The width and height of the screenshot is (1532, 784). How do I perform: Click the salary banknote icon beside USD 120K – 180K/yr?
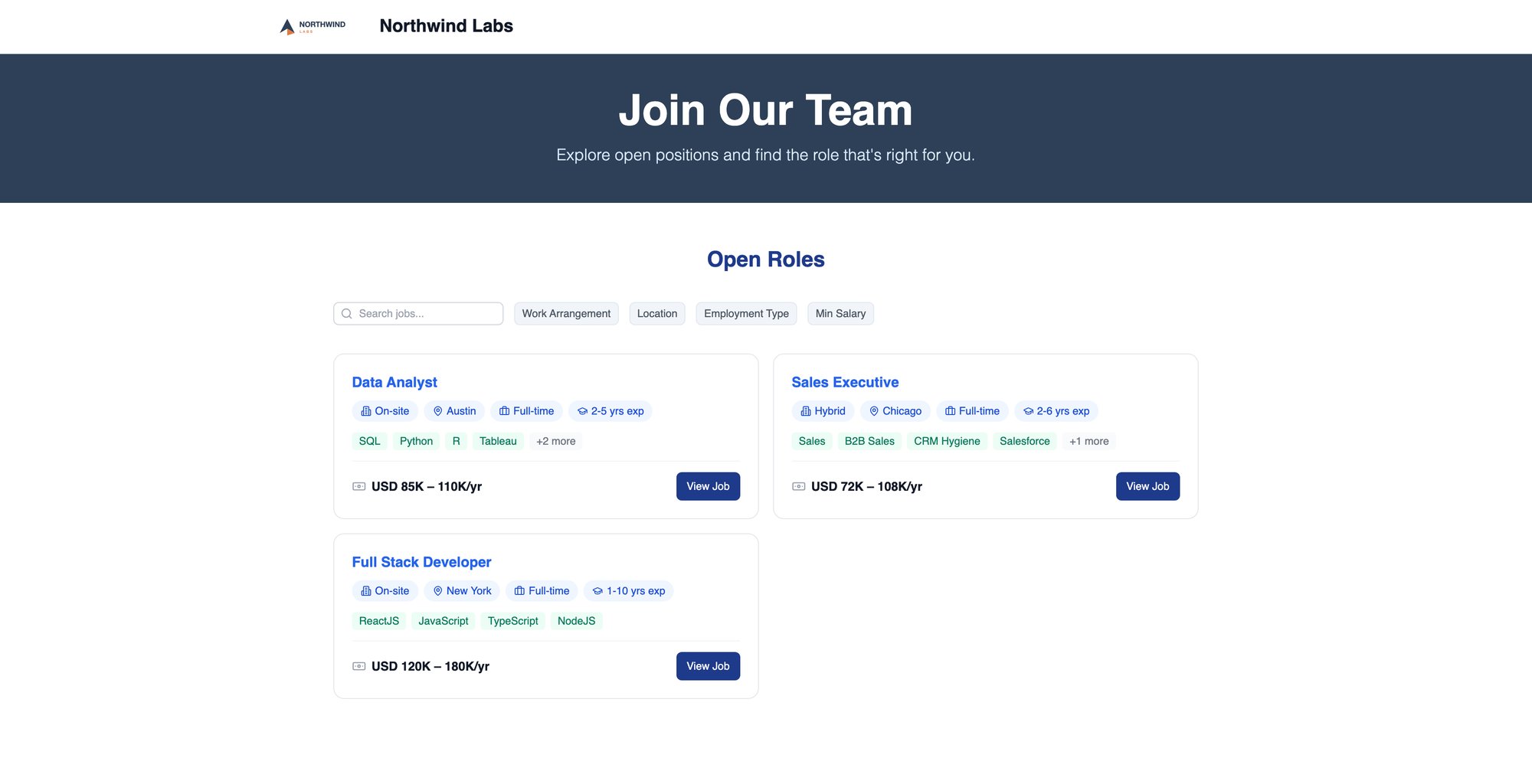click(359, 666)
